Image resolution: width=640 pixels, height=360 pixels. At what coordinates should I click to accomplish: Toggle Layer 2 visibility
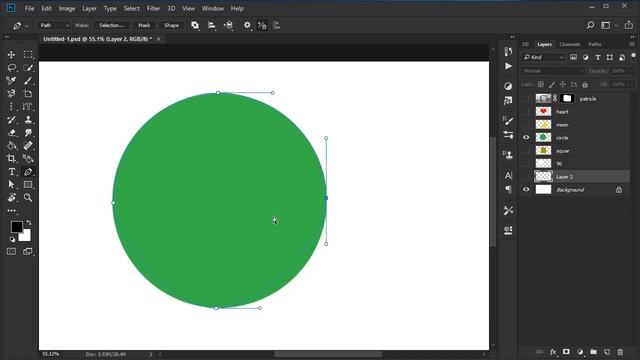coord(526,176)
